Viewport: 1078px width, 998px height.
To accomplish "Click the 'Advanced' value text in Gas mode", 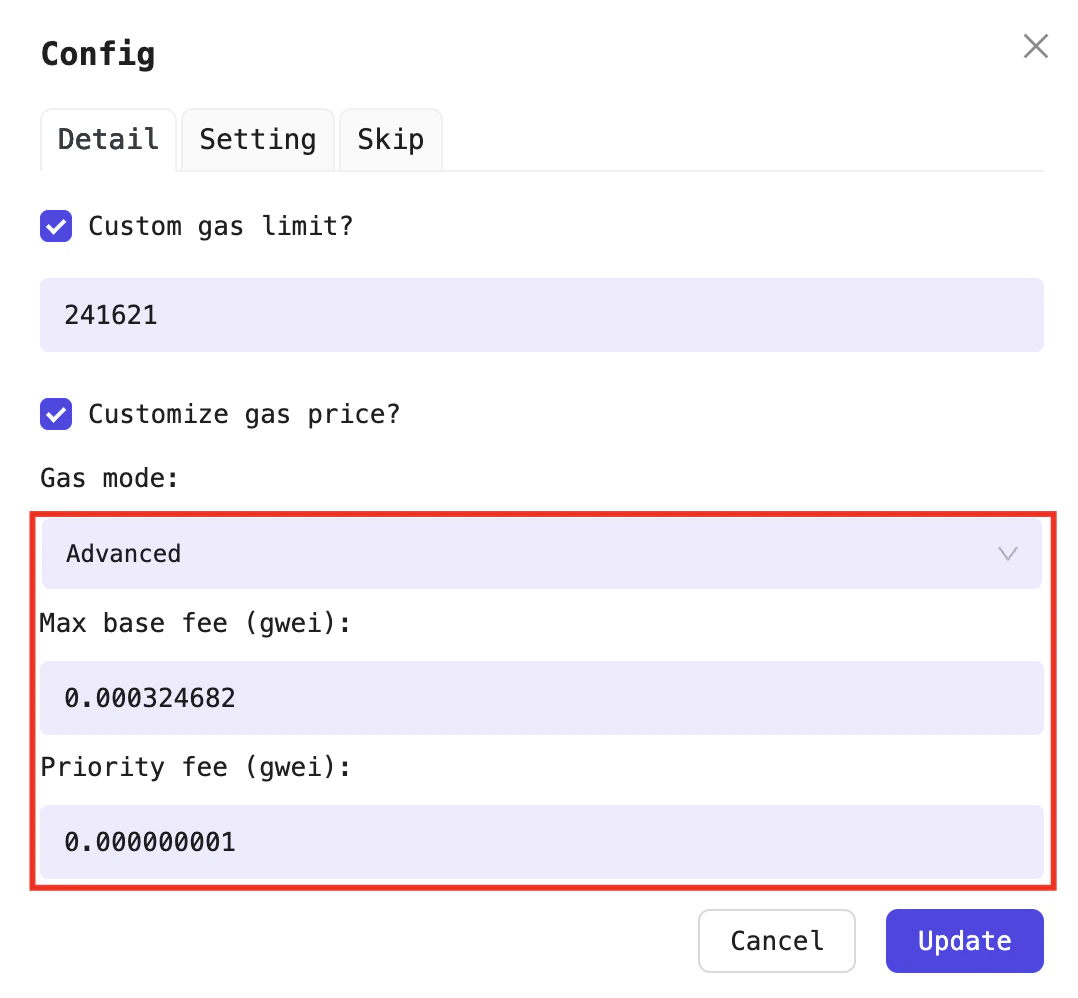I will click(x=123, y=553).
